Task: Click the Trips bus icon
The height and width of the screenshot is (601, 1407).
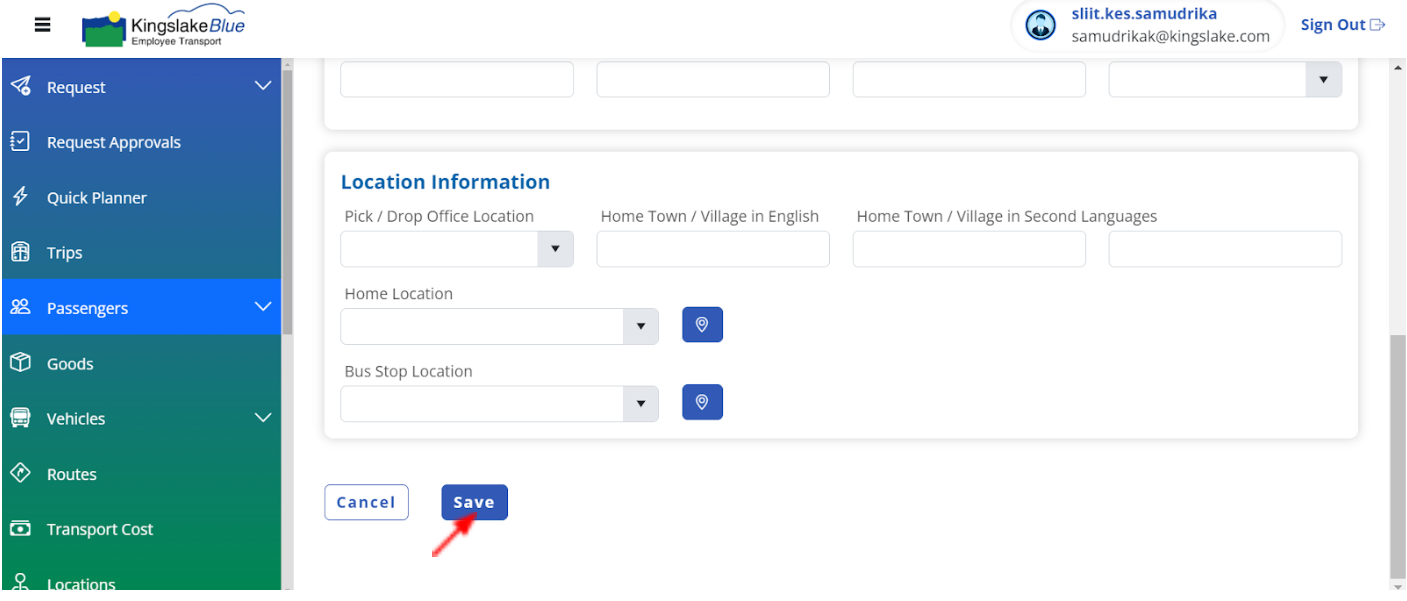Action: pyautogui.click(x=20, y=252)
